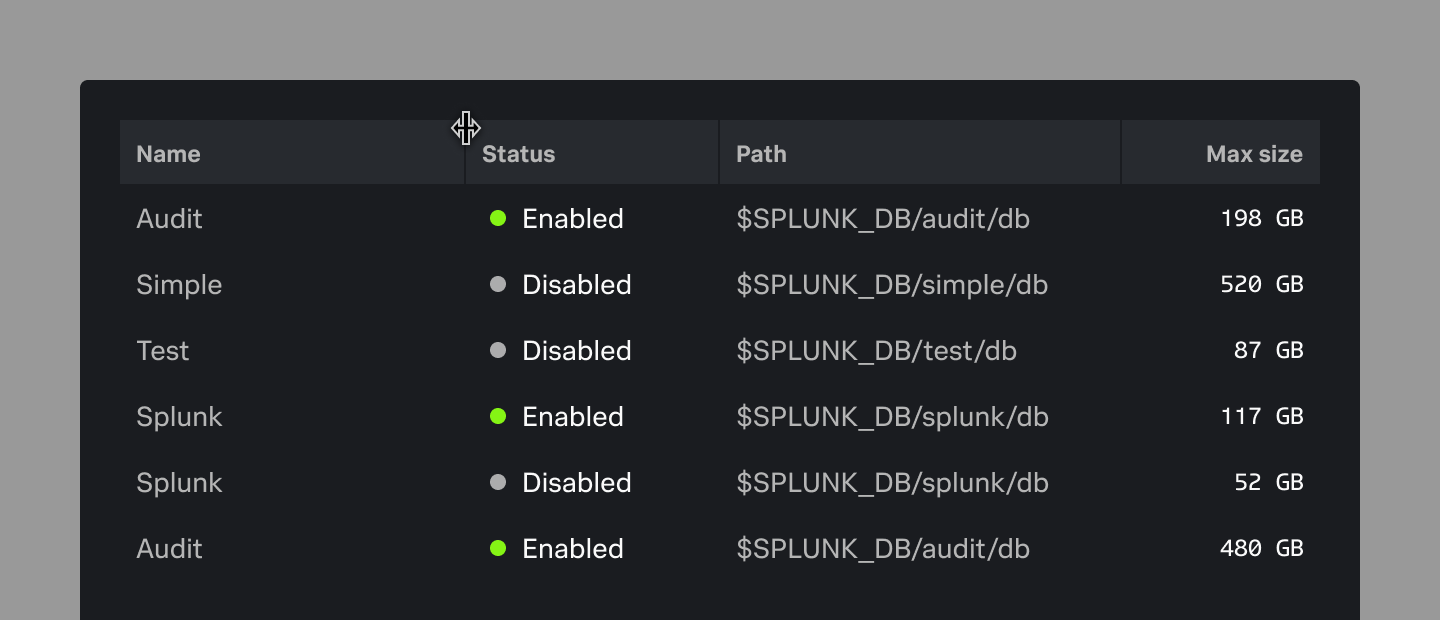Click gray status dot for 52 GB Splunk
Image resolution: width=1440 pixels, height=620 pixels.
pyautogui.click(x=498, y=482)
